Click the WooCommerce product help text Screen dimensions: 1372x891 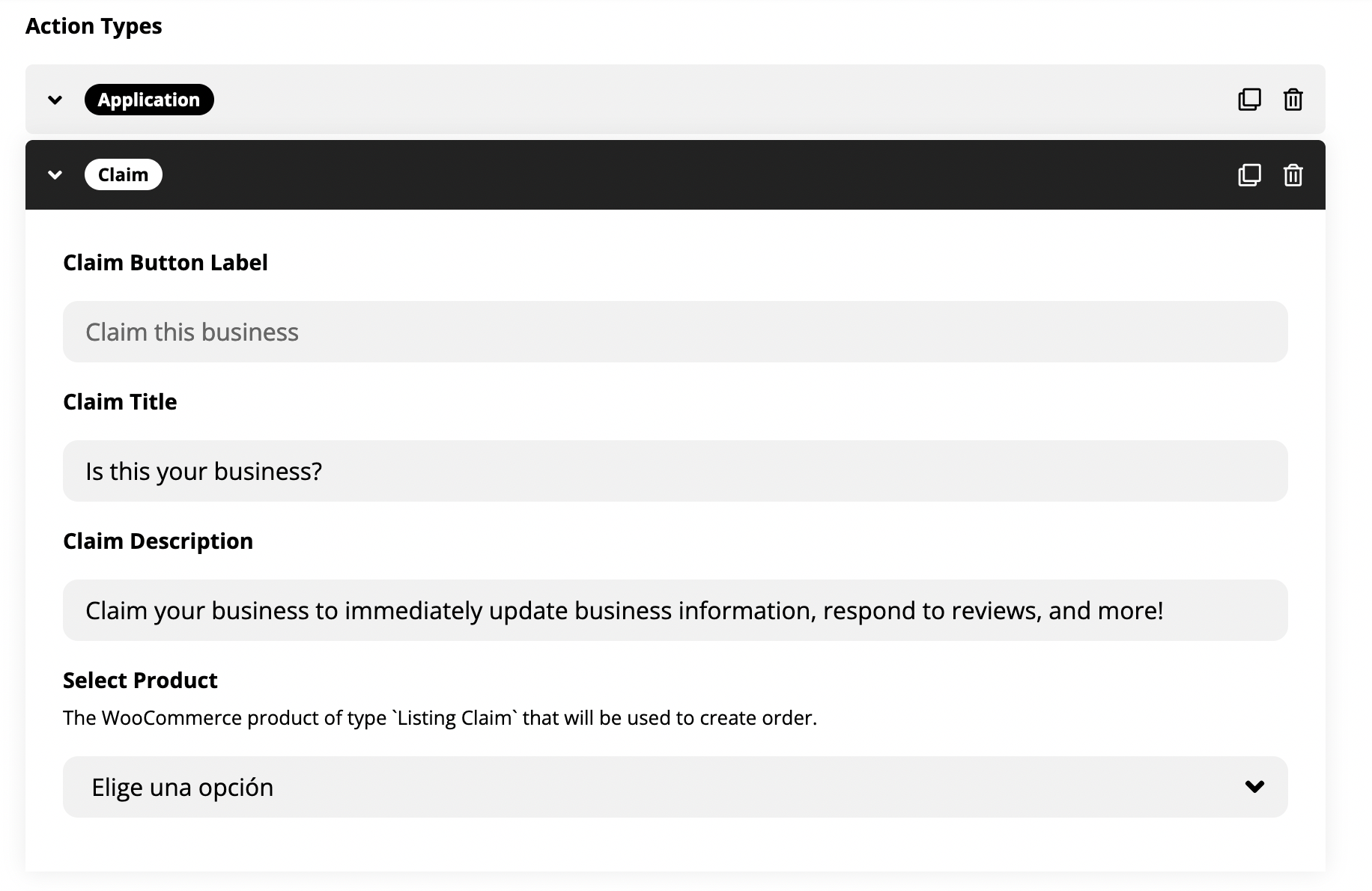point(440,718)
